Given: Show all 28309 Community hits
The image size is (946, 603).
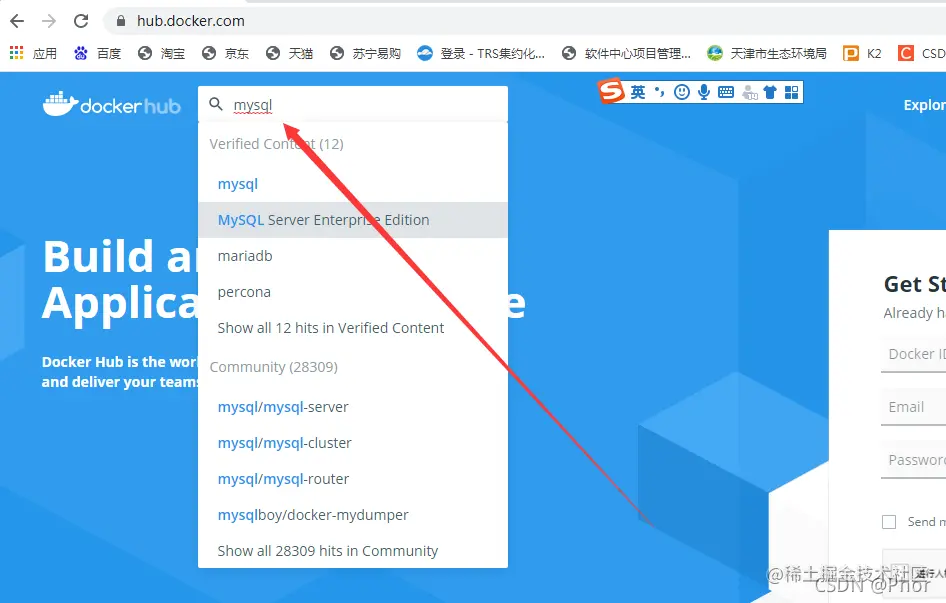Looking at the screenshot, I should 327,550.
